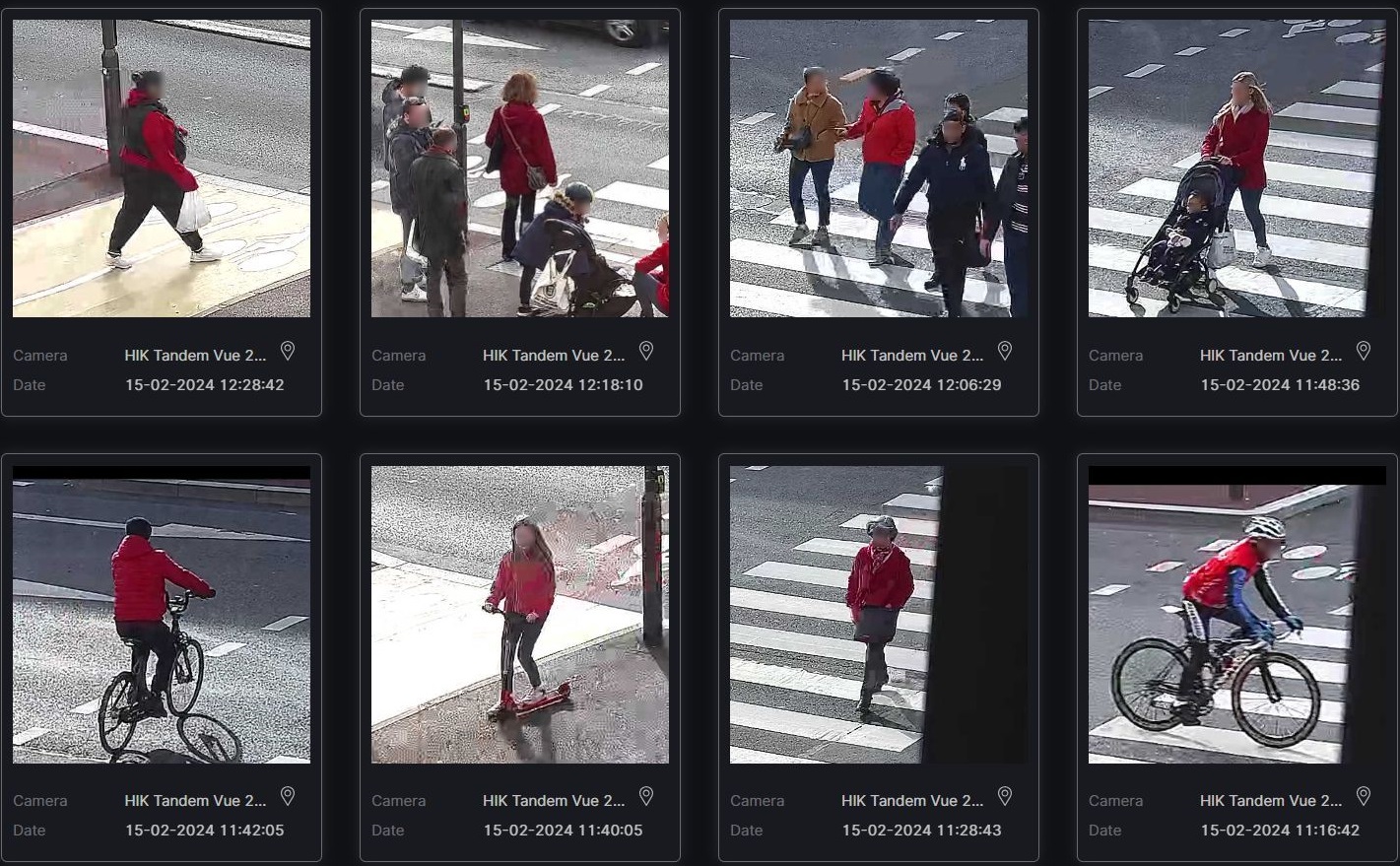Click camera name on the 11:28:43 card
1400x866 pixels.
tap(912, 801)
